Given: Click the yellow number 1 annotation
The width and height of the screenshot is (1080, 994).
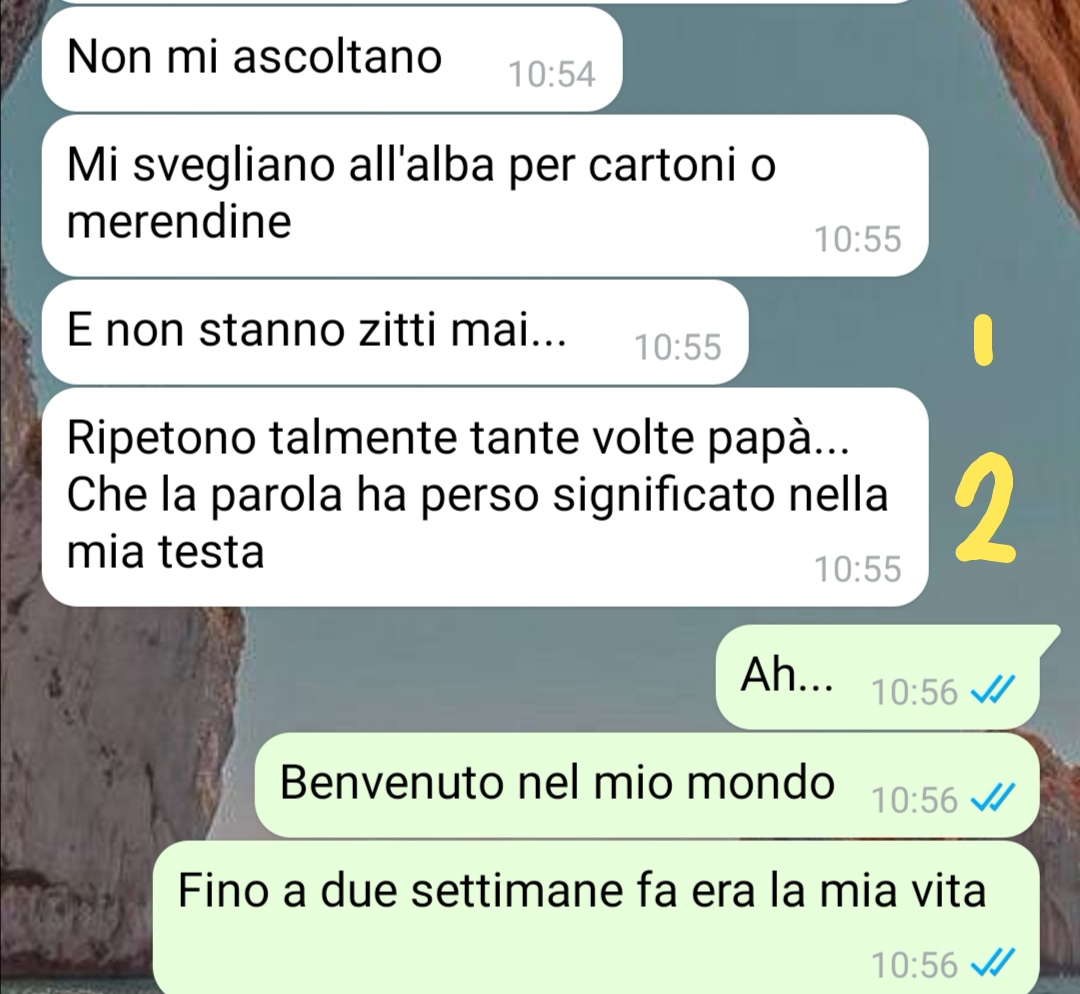Looking at the screenshot, I should pyautogui.click(x=985, y=340).
